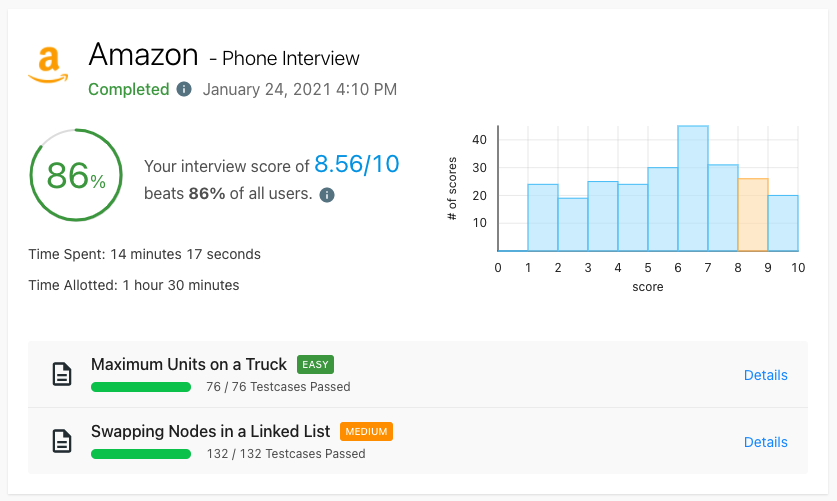The height and width of the screenshot is (501, 837).
Task: Click the '# of scores' y-axis label
Action: [452, 188]
